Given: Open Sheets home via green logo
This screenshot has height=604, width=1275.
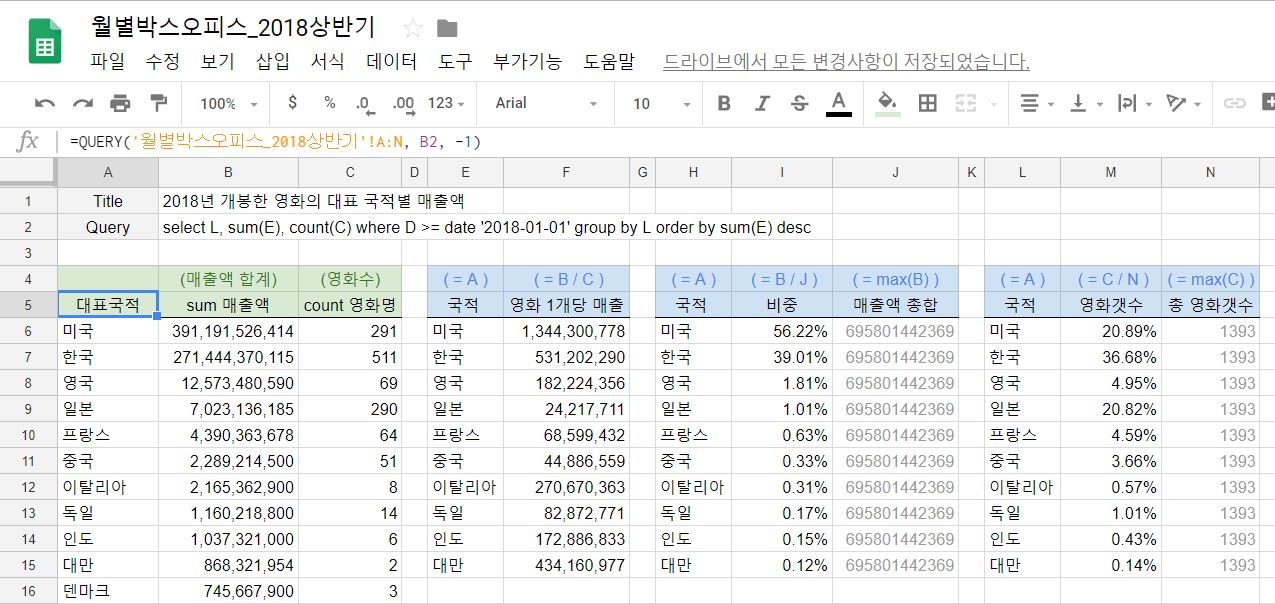Looking at the screenshot, I should coord(45,42).
